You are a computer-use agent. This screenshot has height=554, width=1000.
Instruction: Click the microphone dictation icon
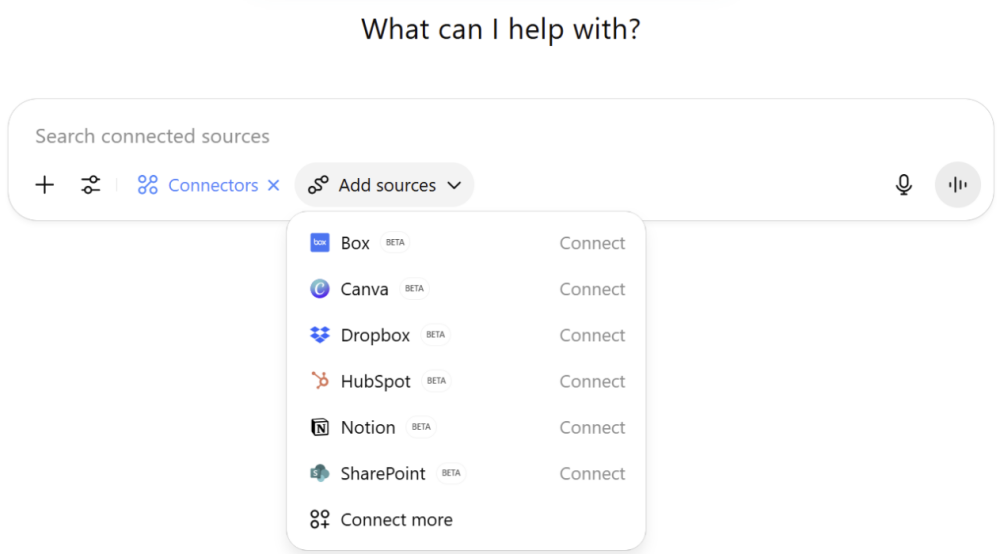(x=903, y=185)
